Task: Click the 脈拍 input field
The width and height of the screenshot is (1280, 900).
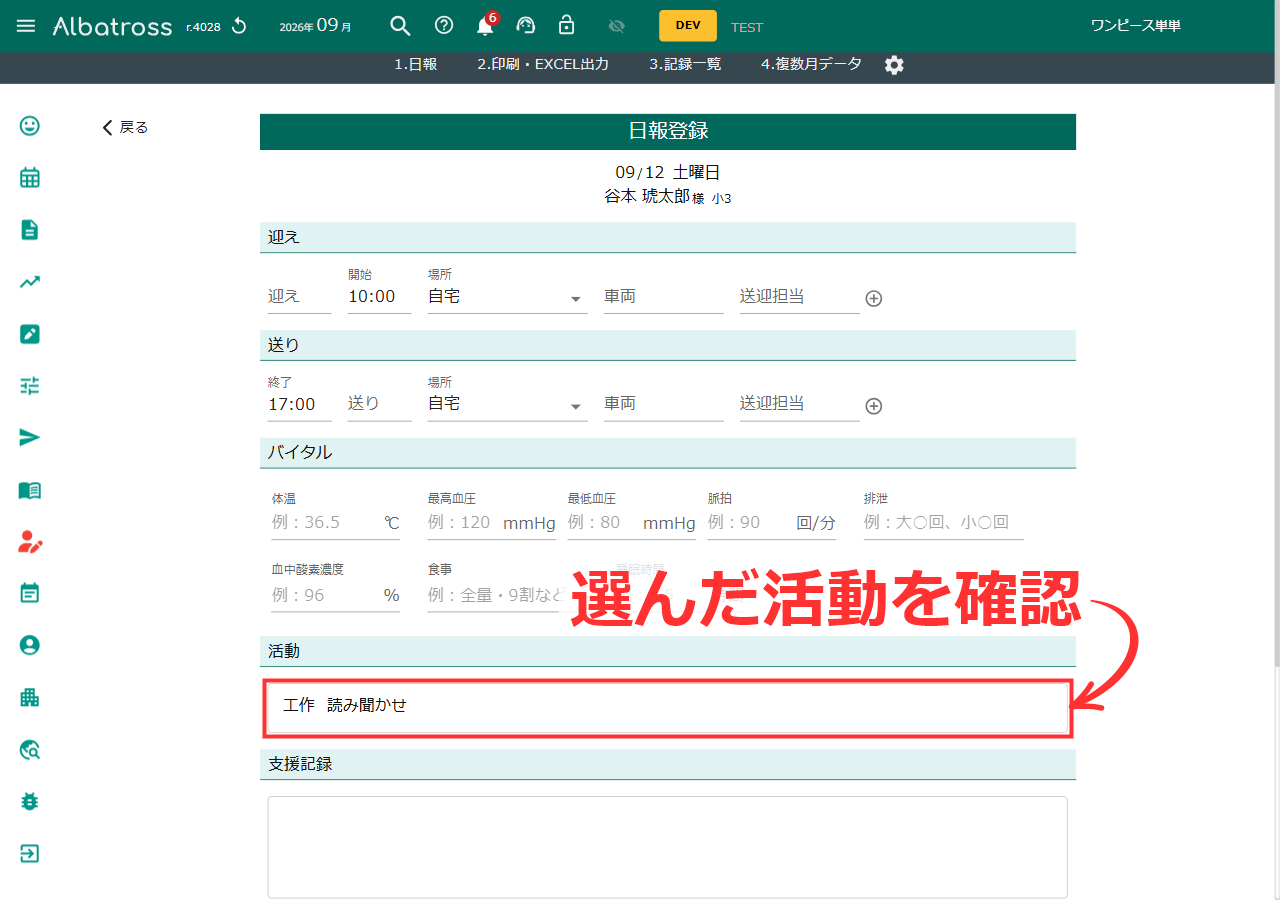Action: coord(772,522)
